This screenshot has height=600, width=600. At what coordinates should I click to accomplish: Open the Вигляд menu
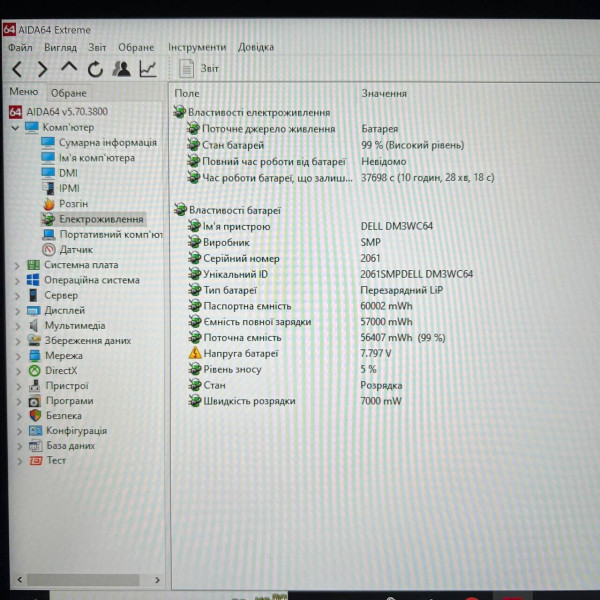click(60, 47)
